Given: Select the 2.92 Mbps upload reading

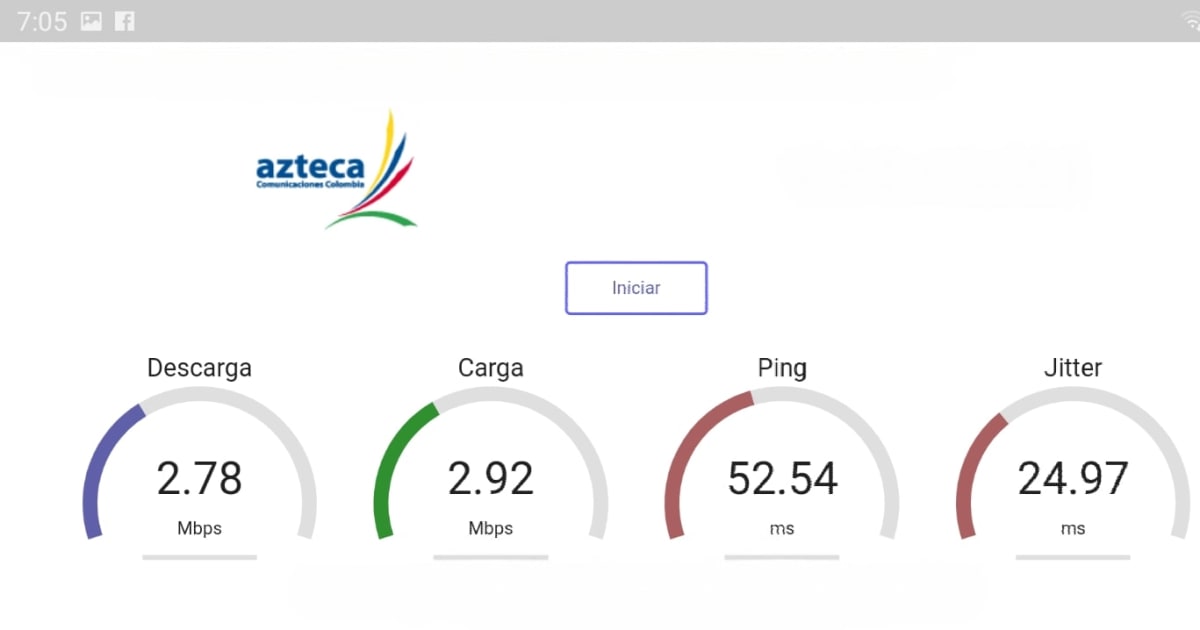Looking at the screenshot, I should 490,479.
